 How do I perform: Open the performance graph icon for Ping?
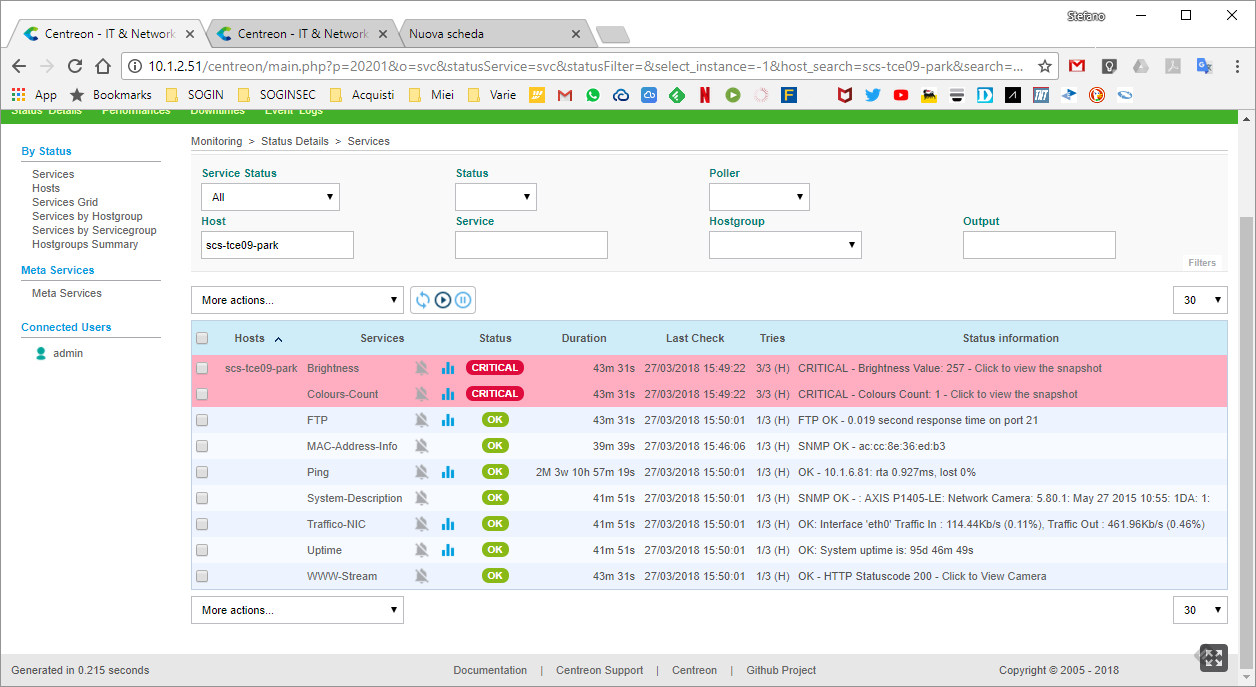coord(448,472)
